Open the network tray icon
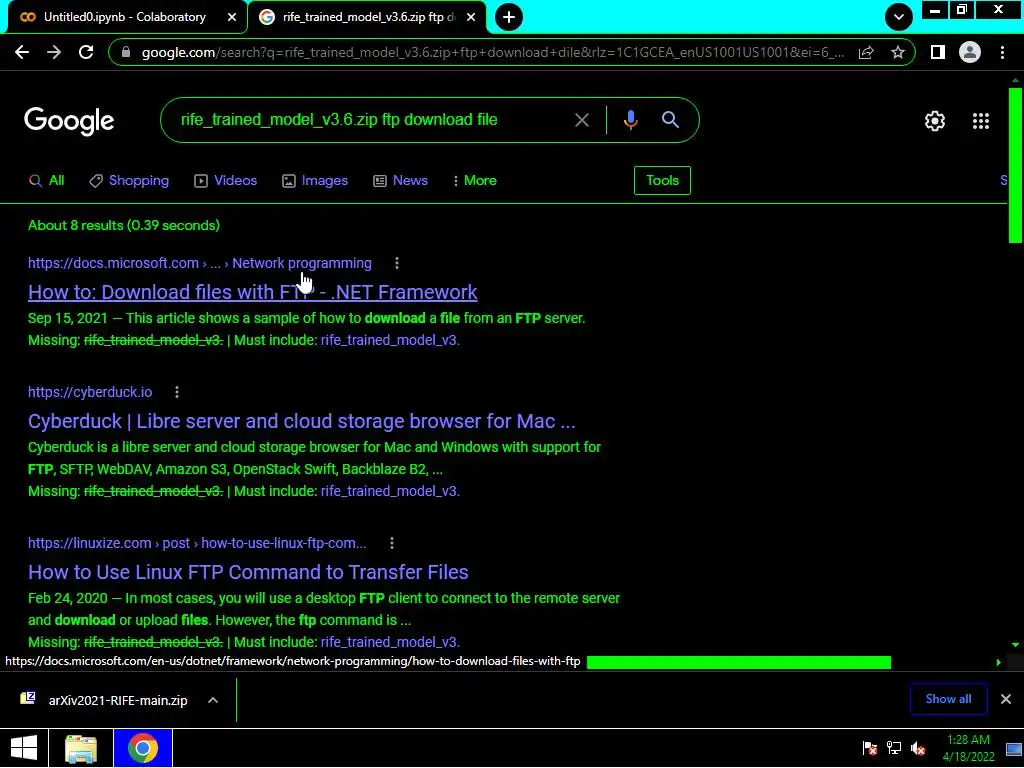 (894, 748)
